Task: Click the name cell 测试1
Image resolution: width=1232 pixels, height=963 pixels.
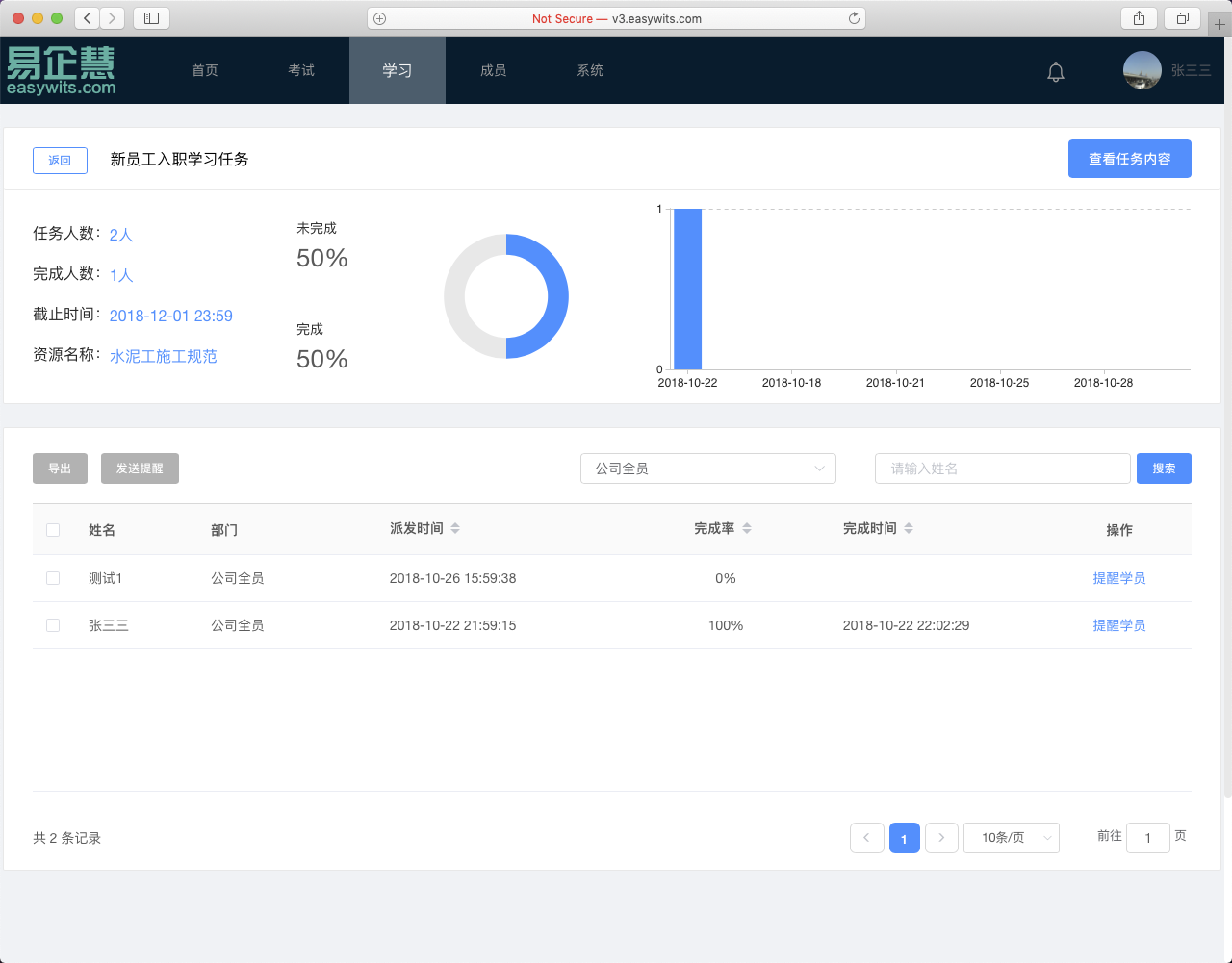Action: (106, 578)
